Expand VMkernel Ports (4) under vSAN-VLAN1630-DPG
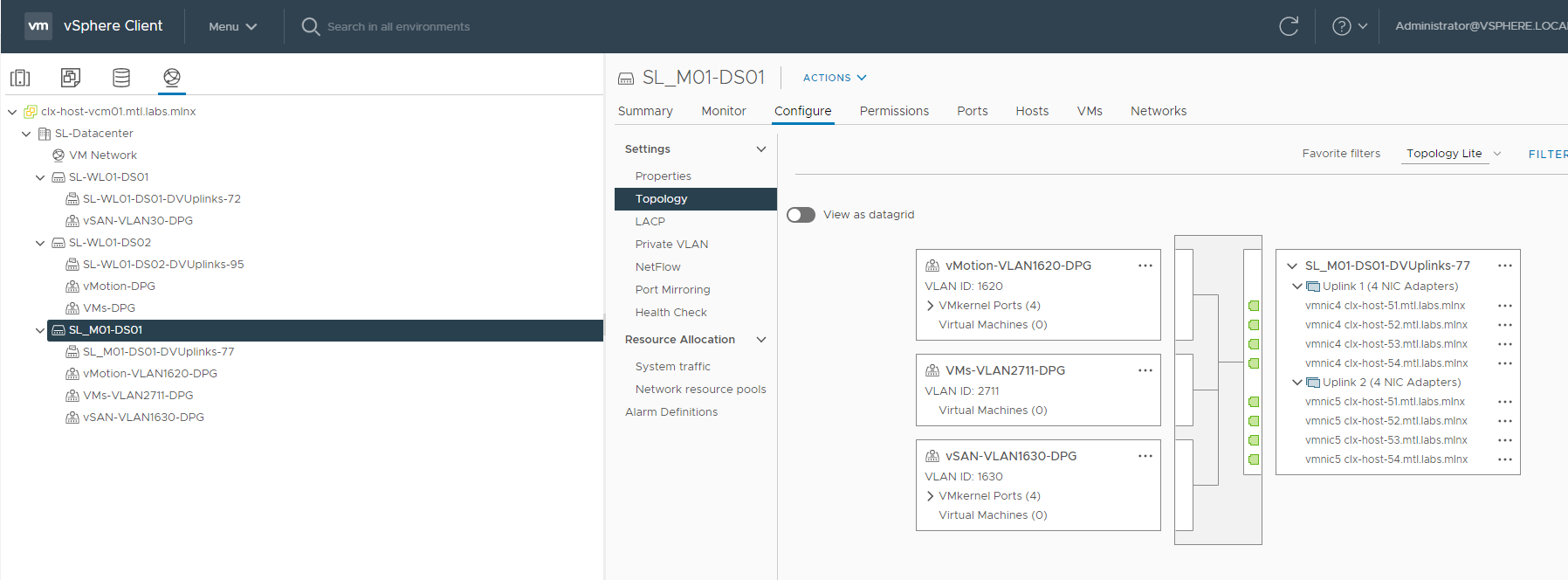This screenshot has width=1568, height=580. pos(930,496)
